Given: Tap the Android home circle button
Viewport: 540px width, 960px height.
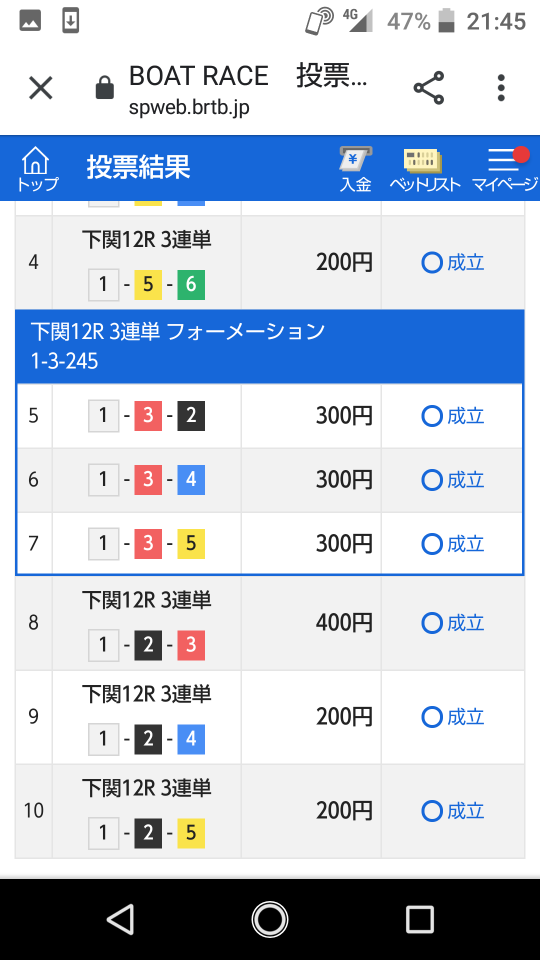Looking at the screenshot, I should (270, 919).
